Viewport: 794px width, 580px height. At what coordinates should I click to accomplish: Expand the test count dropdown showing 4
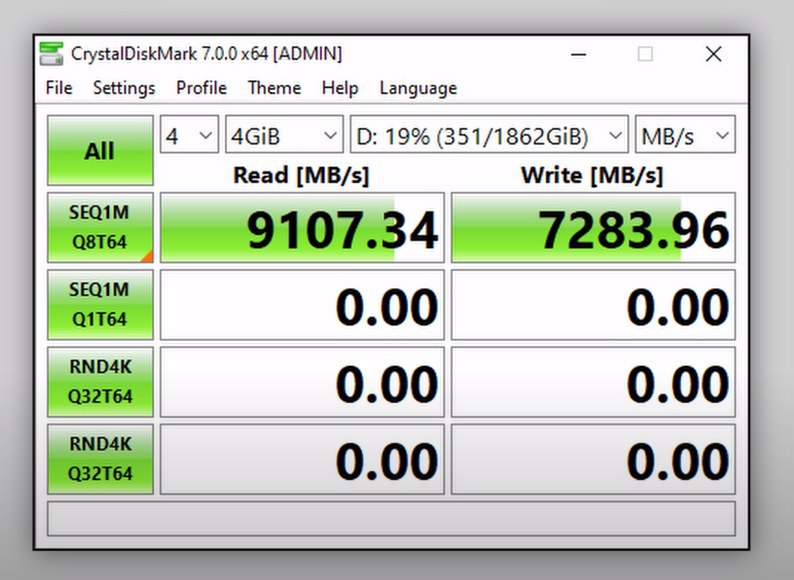click(189, 135)
